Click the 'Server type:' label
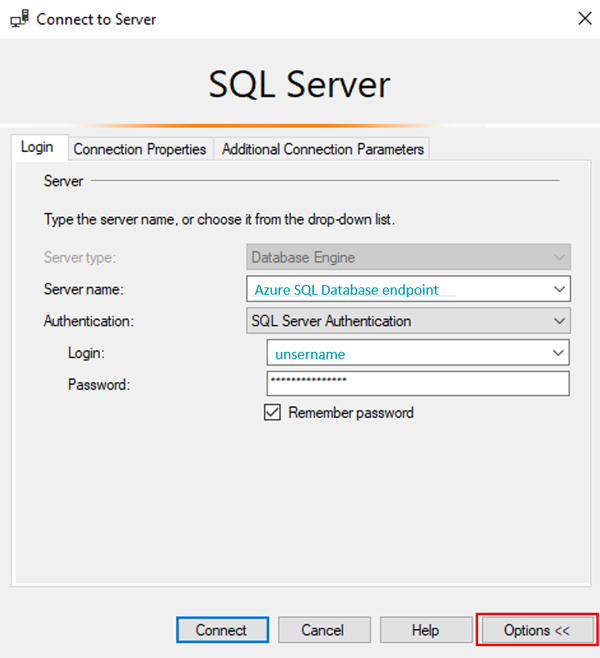The height and width of the screenshot is (658, 600). tap(80, 257)
